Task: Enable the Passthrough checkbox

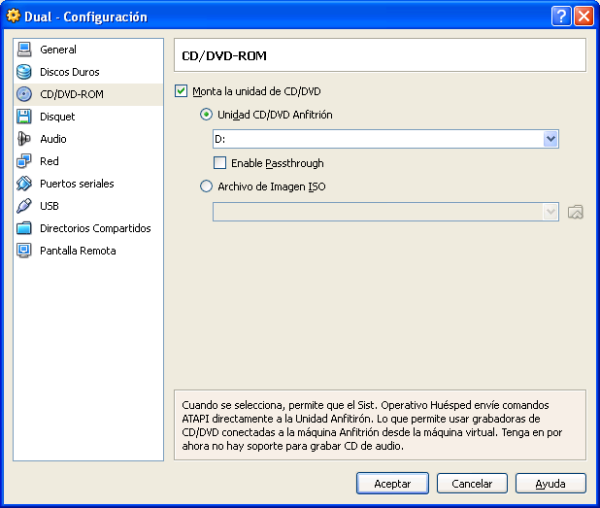Action: point(220,163)
